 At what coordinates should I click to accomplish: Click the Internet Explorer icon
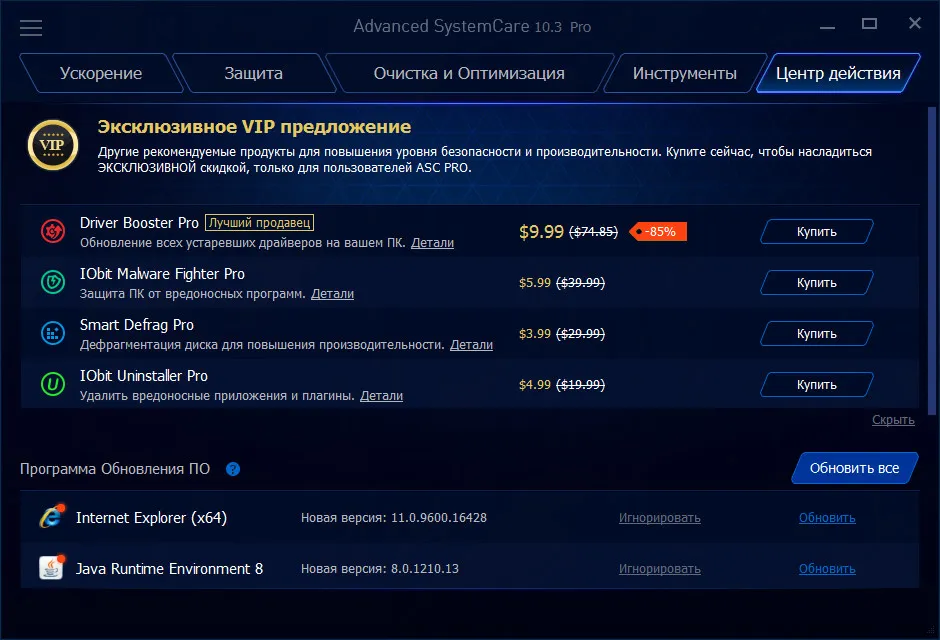(x=52, y=517)
